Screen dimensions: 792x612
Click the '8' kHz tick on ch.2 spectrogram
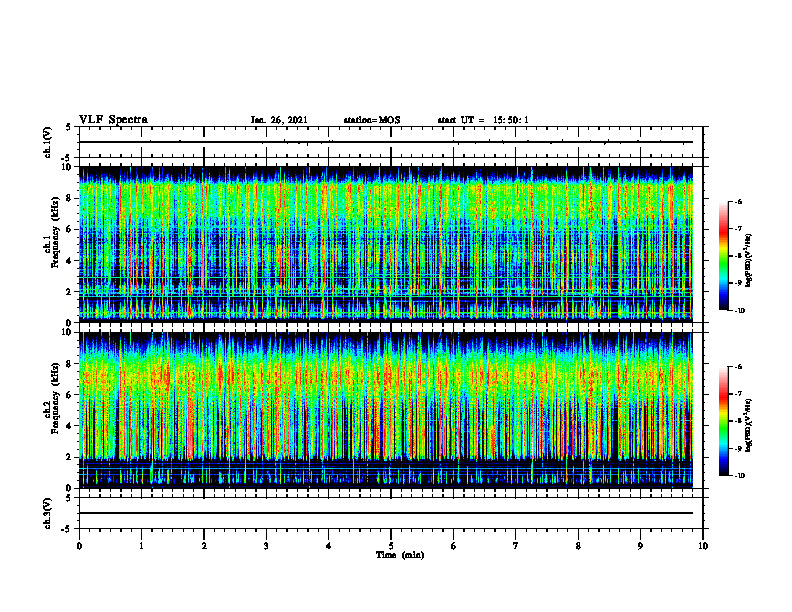(x=70, y=364)
